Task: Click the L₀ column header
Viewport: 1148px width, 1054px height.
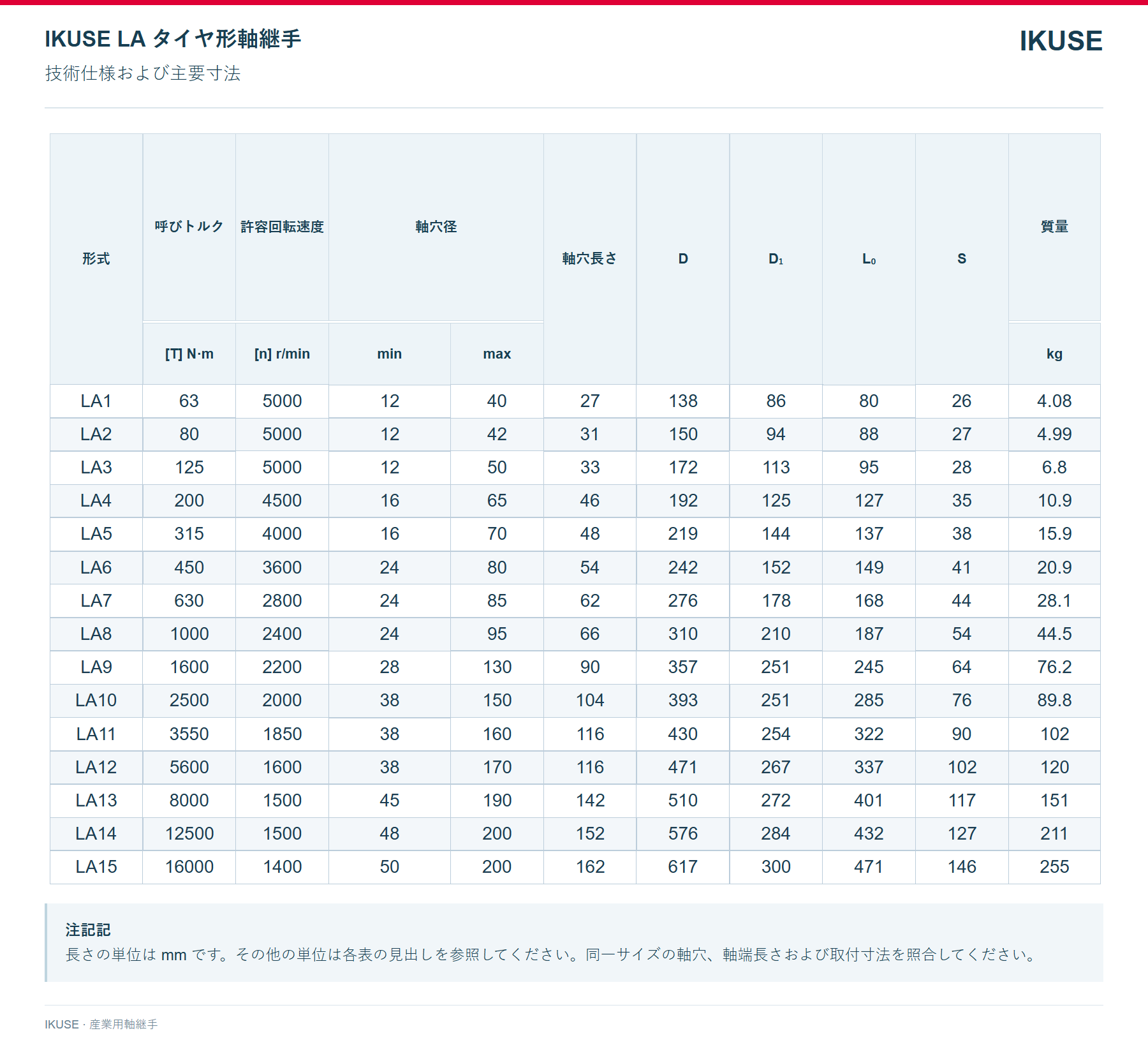Action: pos(869,258)
